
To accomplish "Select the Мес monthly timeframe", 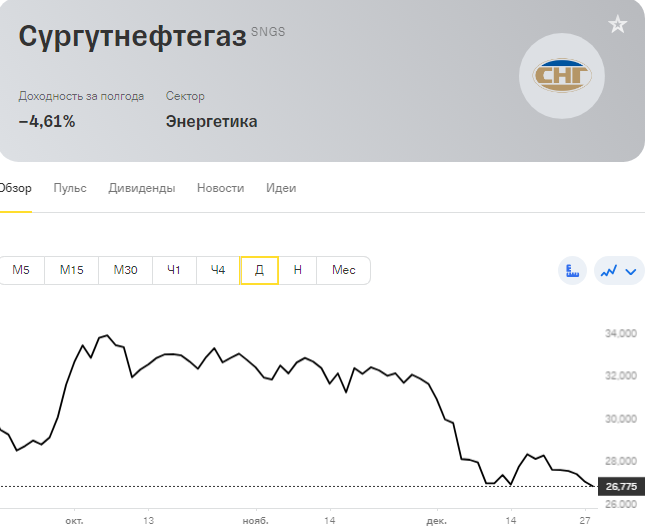I will (x=344, y=270).
